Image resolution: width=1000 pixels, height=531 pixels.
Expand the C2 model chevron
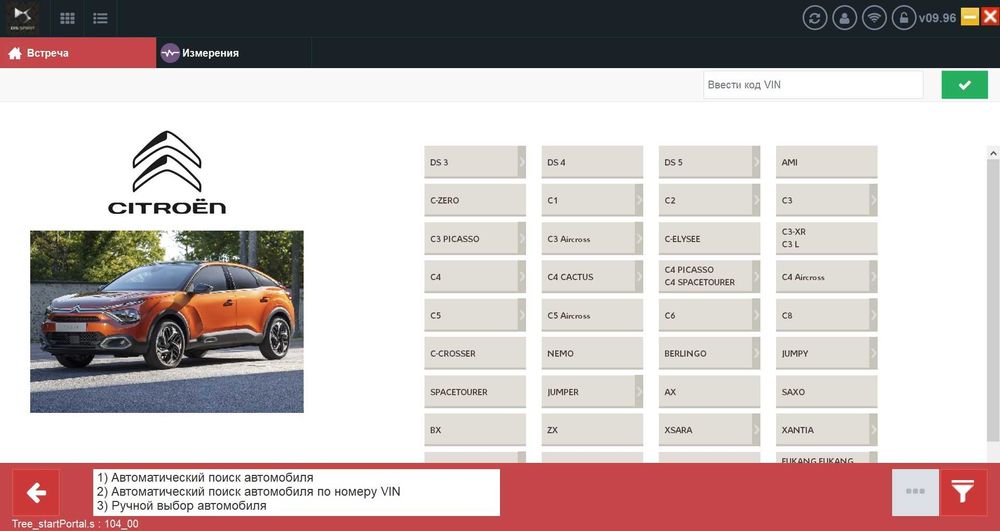[x=756, y=200]
